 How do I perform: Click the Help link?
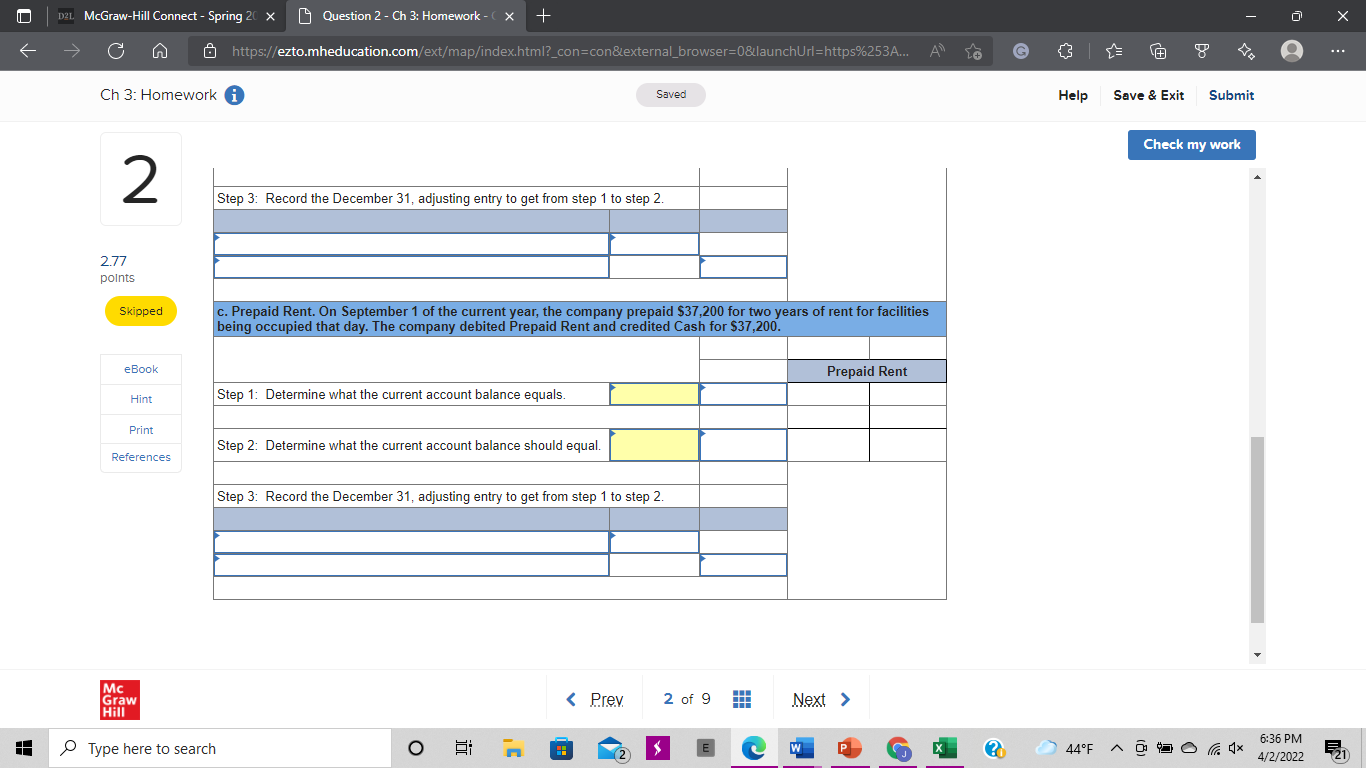point(1073,95)
